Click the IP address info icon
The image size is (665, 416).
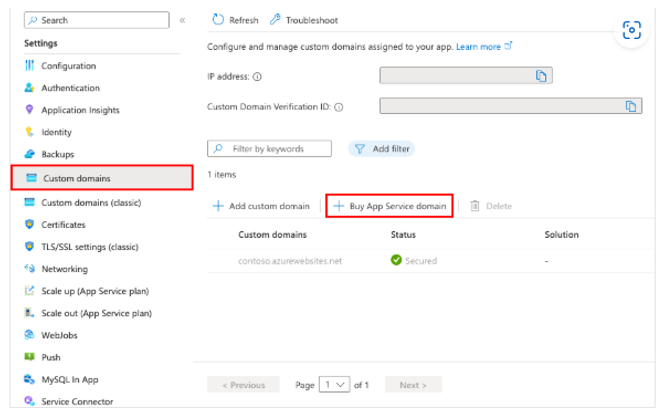click(258, 76)
